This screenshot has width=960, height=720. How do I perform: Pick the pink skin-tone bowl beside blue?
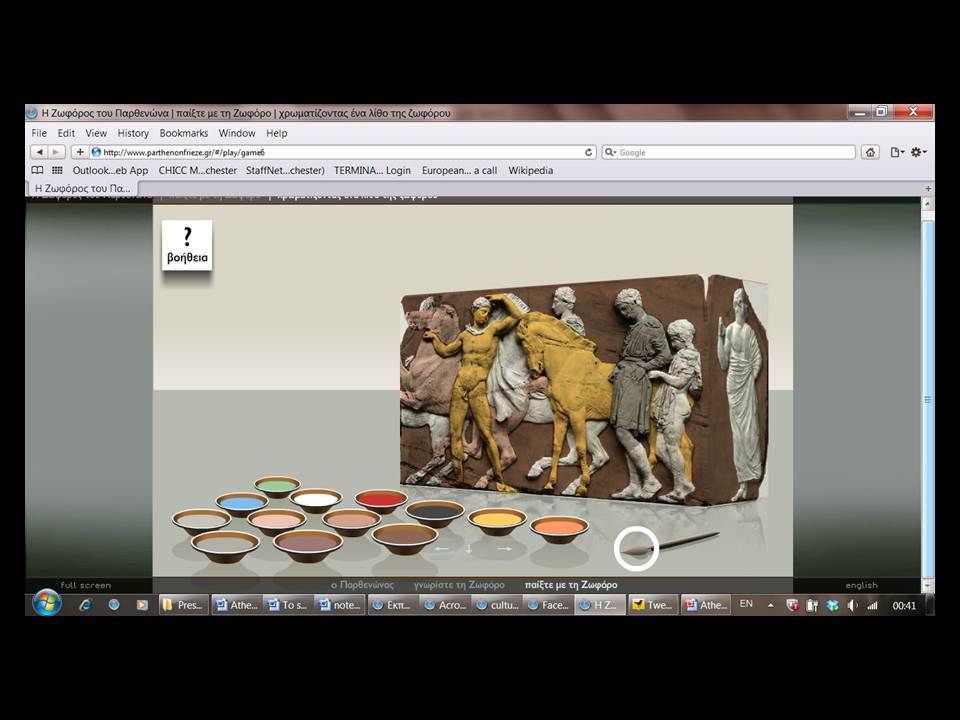[x=277, y=522]
